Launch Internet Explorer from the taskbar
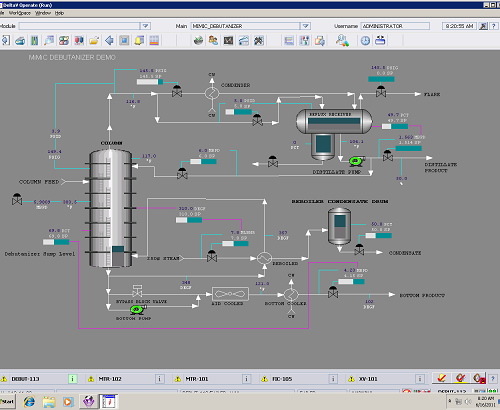Viewport: 500px width, 410px height. [29, 402]
